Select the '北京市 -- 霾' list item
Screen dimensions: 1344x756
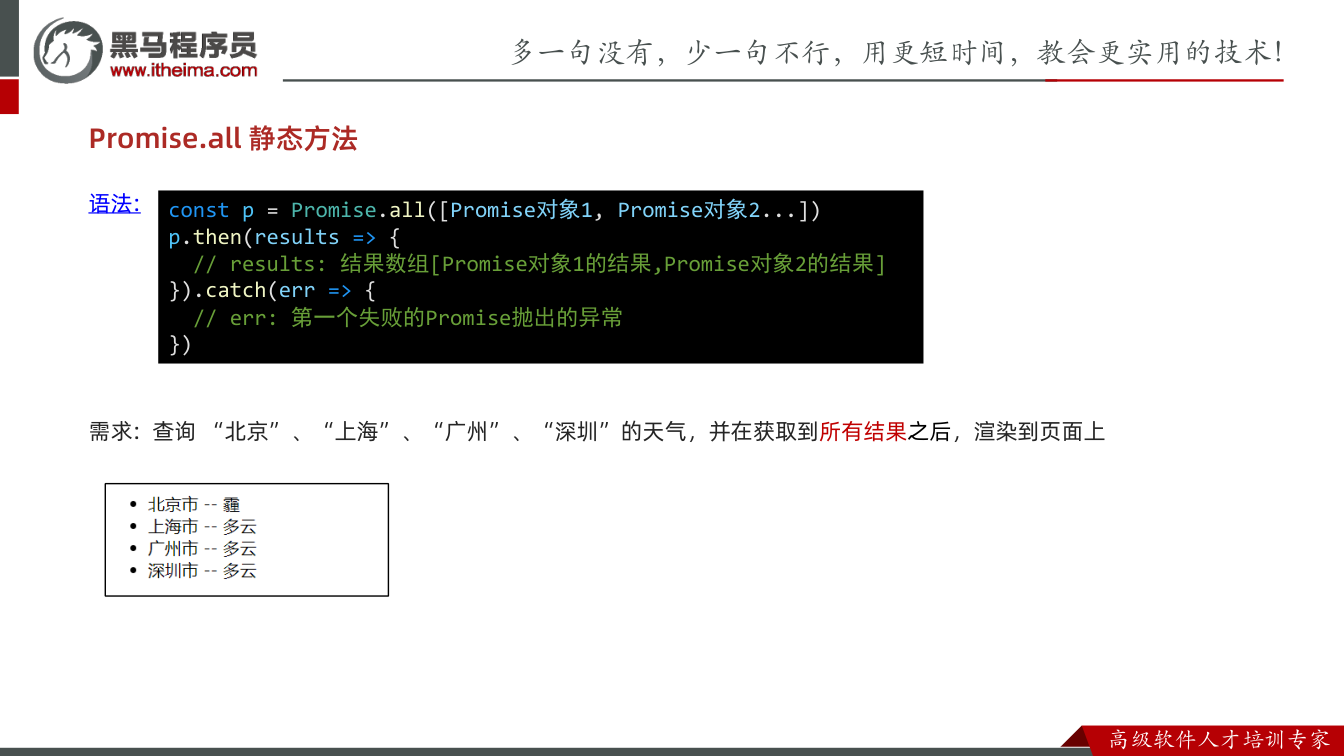click(194, 505)
